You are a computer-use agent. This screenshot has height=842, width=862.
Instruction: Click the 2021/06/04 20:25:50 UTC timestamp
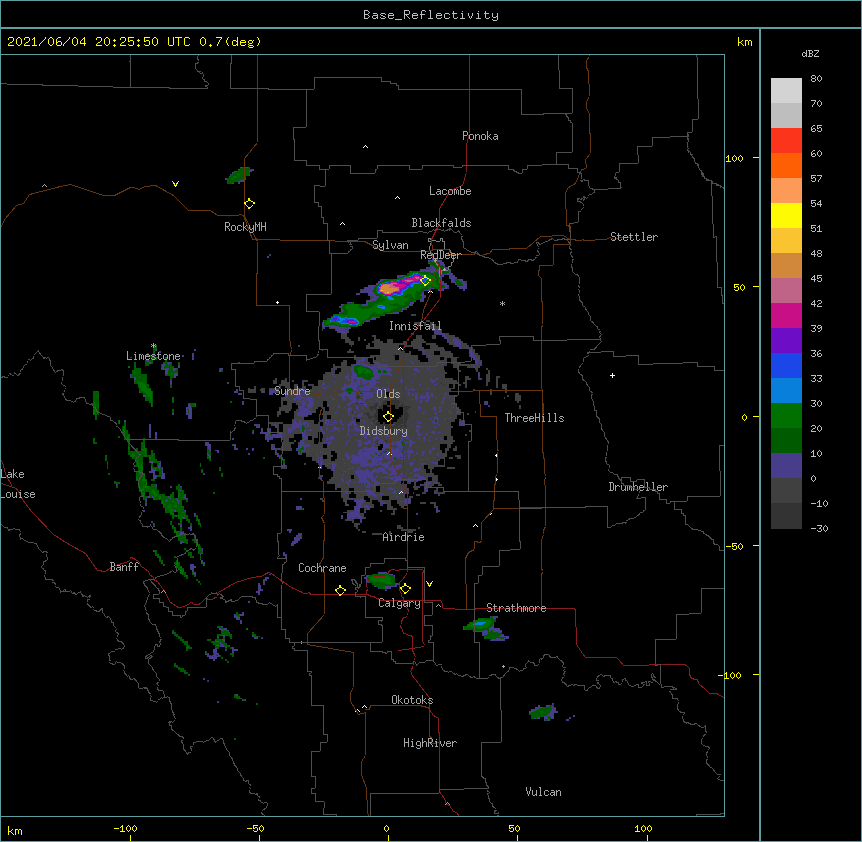coord(99,42)
